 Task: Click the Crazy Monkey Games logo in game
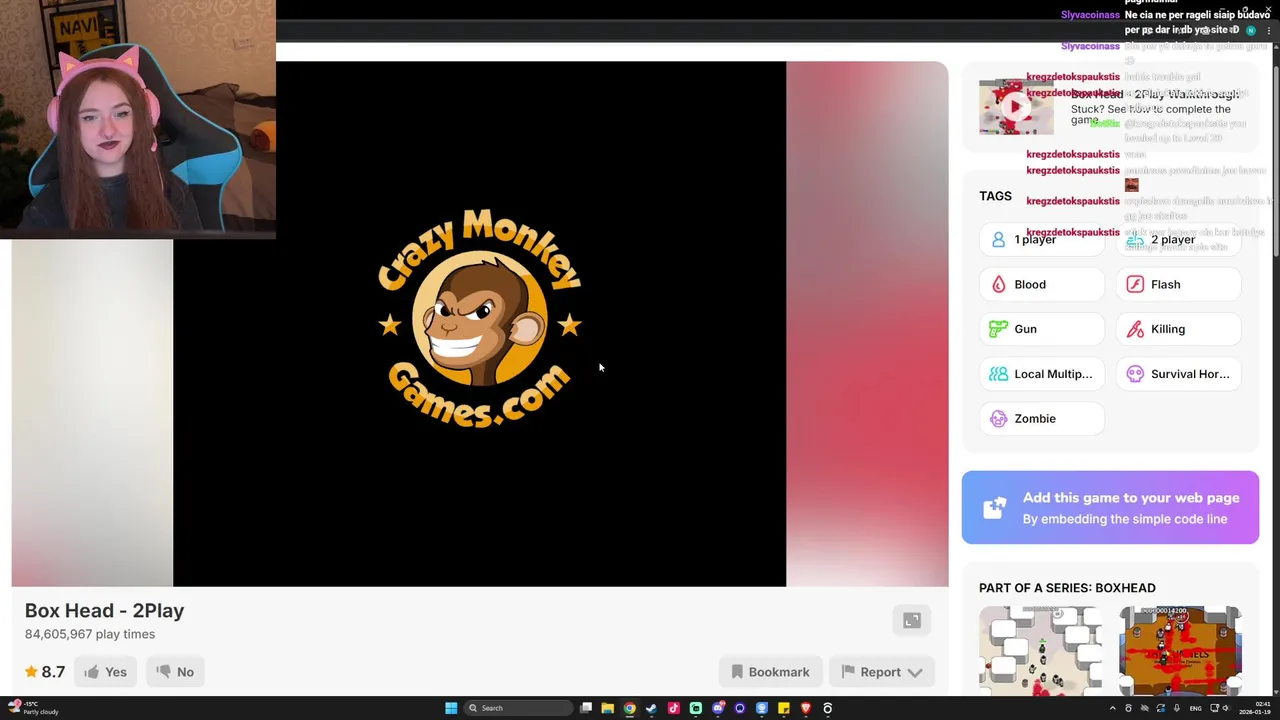pos(480,319)
